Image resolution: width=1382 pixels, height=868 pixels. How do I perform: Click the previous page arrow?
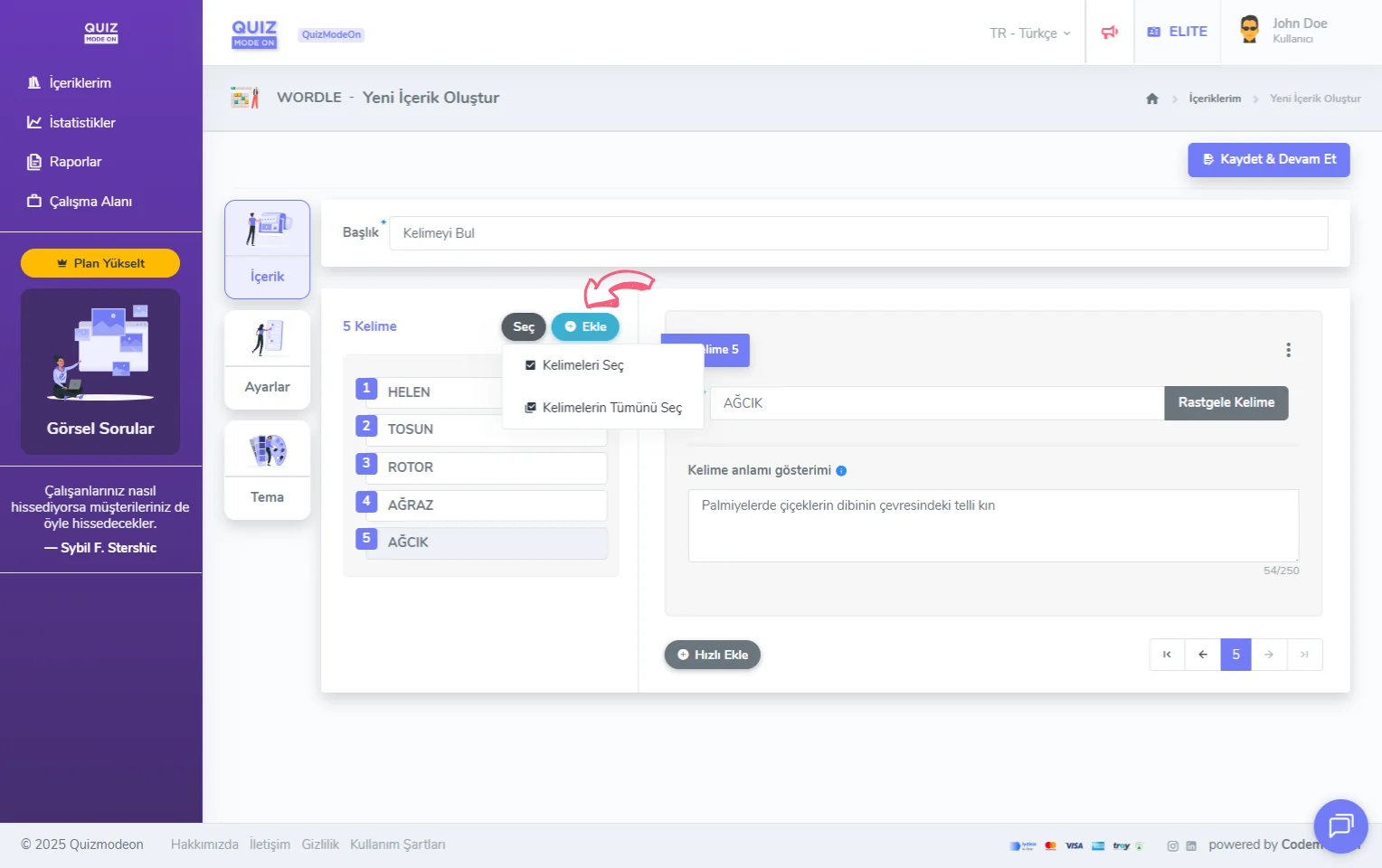tap(1202, 655)
